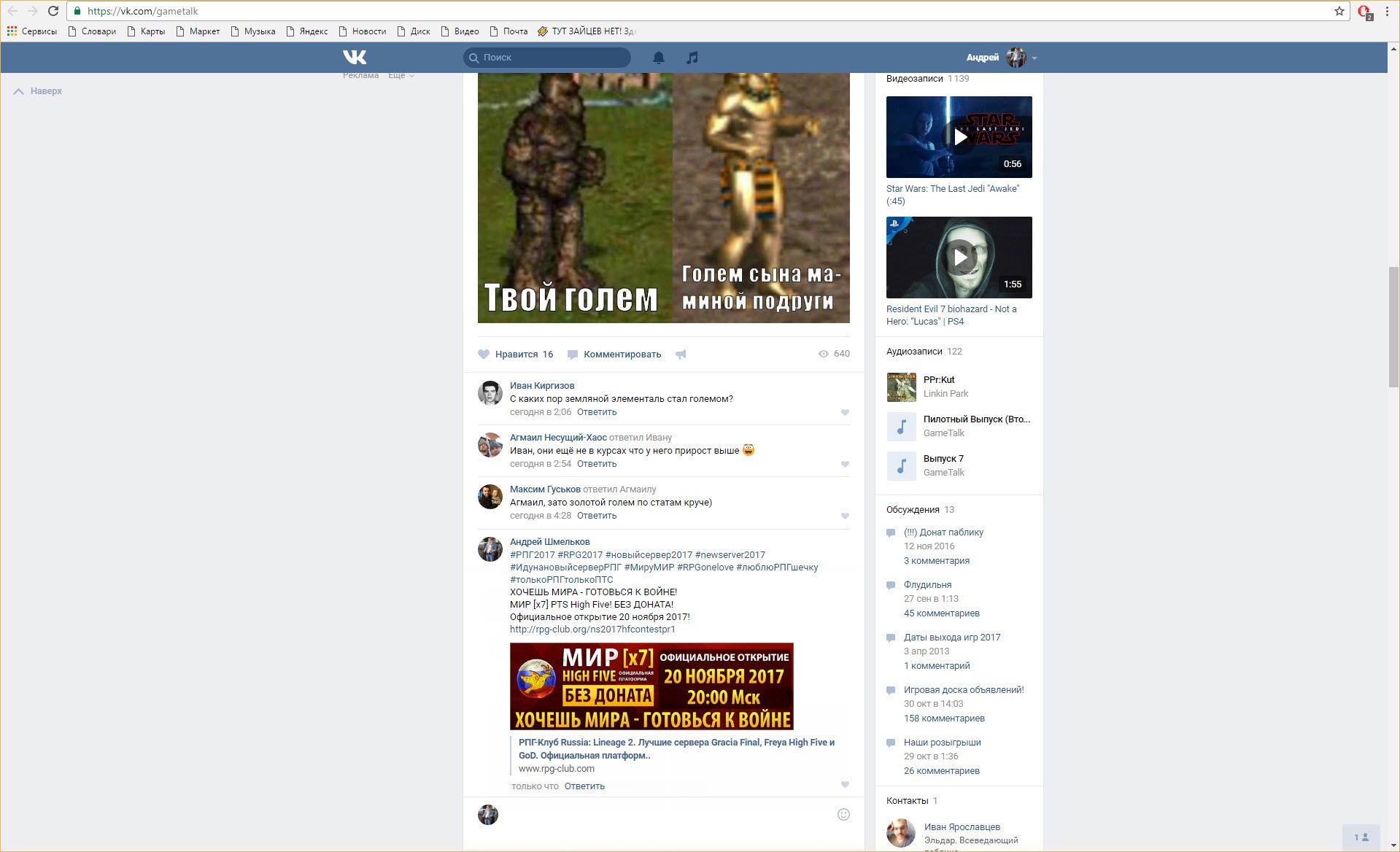
Task: Reload the page with refresh icon
Action: tap(53, 11)
